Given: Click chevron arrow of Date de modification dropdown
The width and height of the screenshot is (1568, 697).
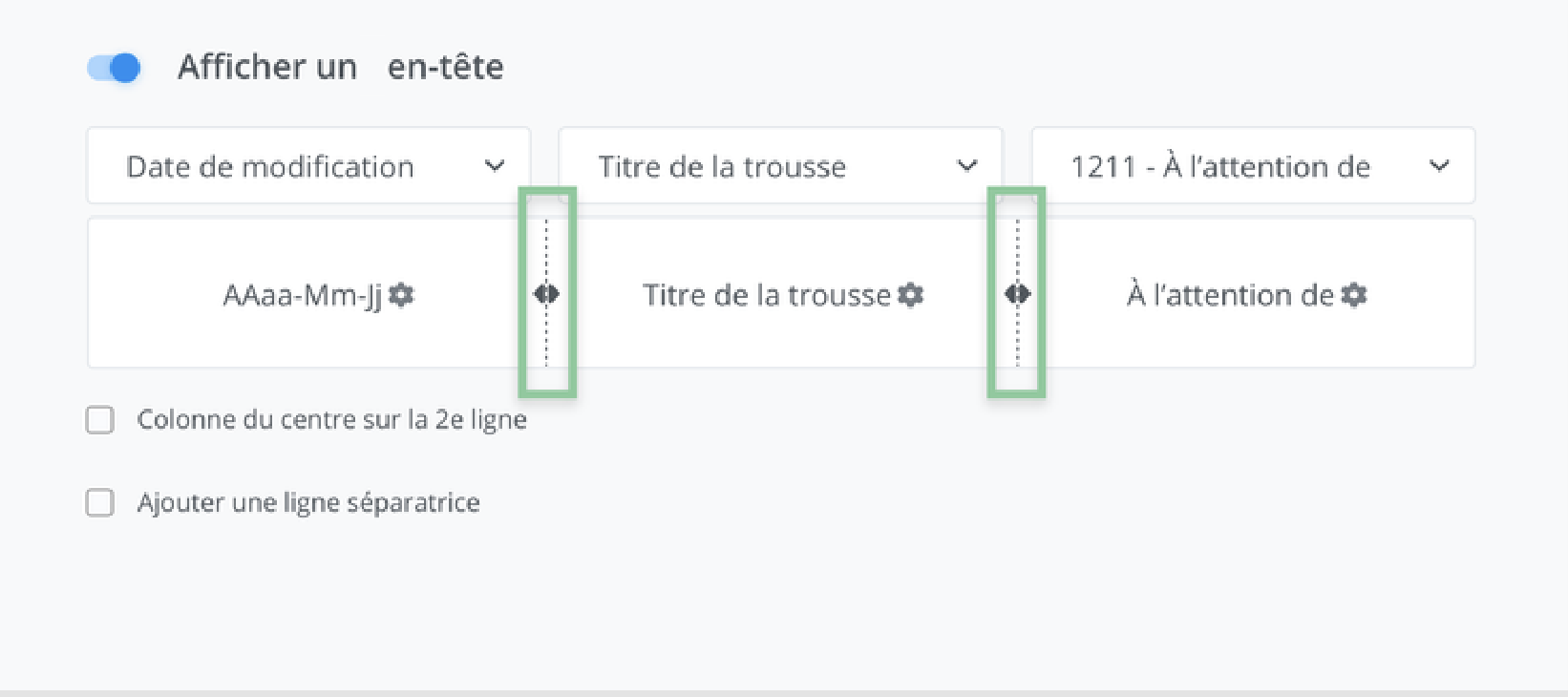Looking at the screenshot, I should tap(495, 166).
